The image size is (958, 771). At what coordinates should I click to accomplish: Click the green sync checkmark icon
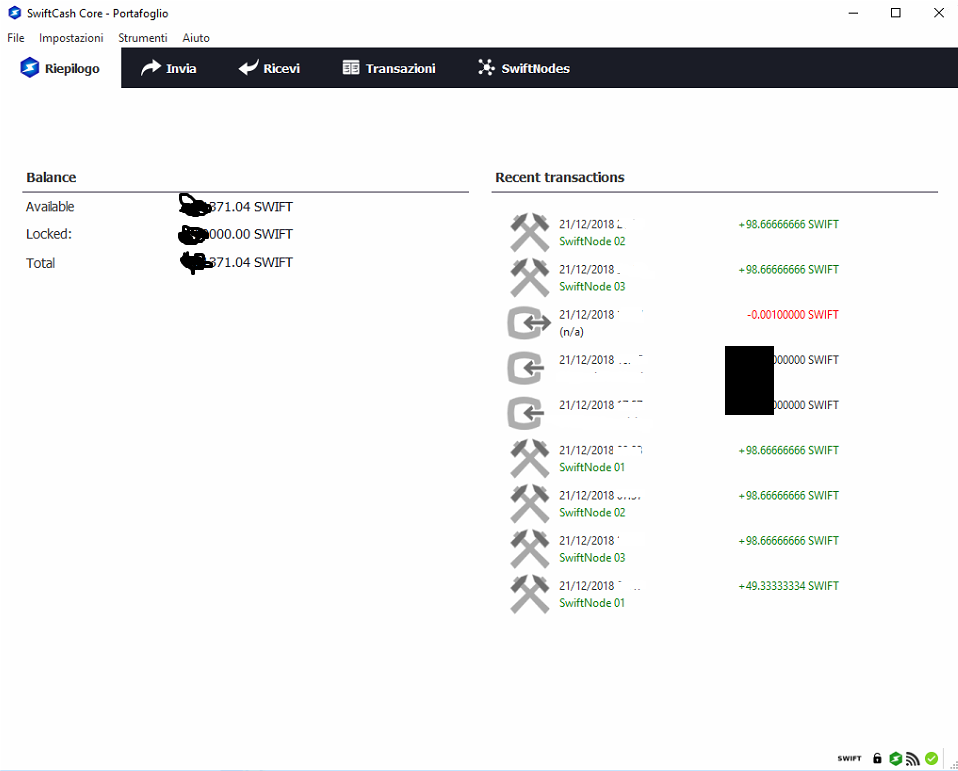[x=931, y=758]
